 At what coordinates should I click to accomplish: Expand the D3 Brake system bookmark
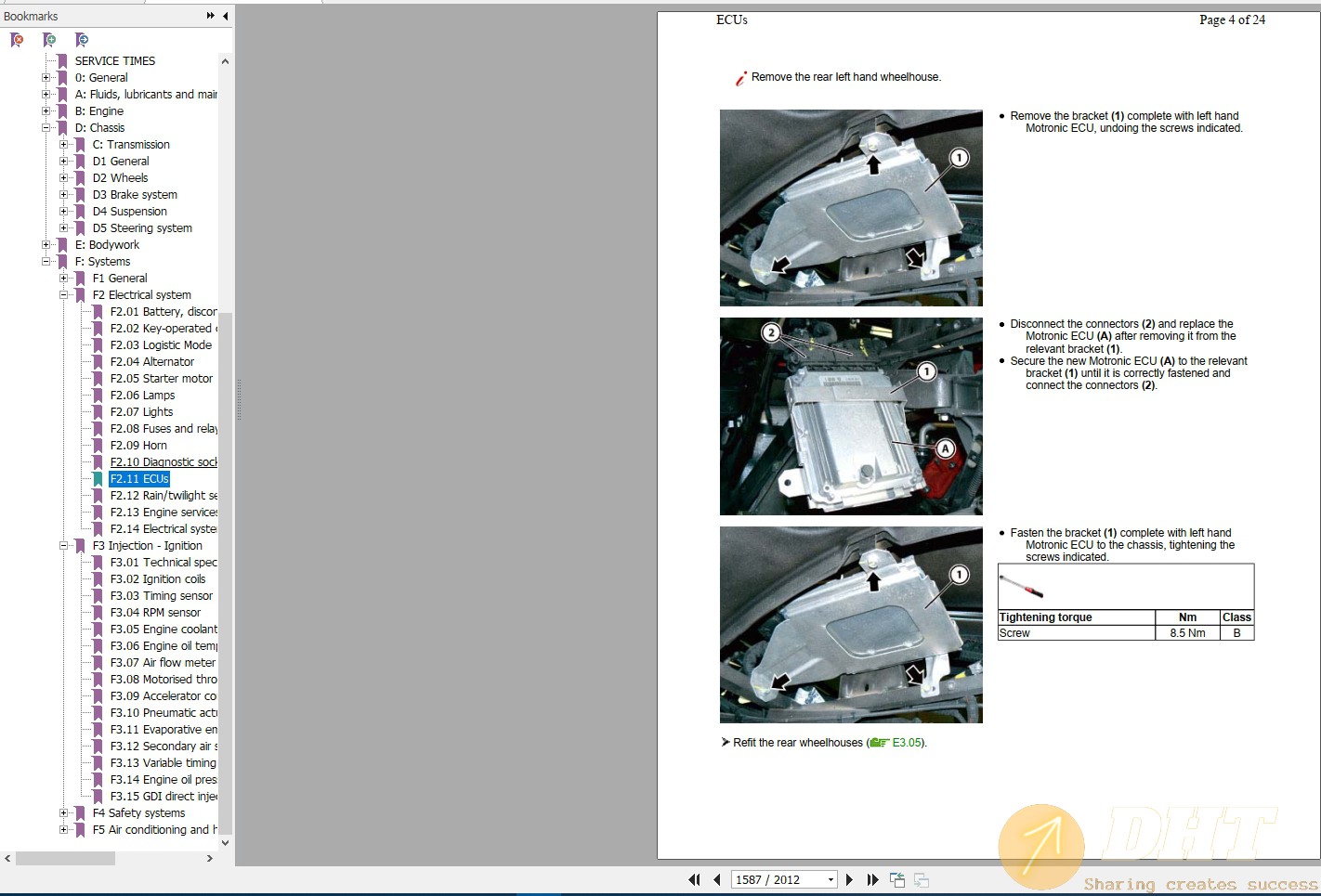(x=63, y=195)
